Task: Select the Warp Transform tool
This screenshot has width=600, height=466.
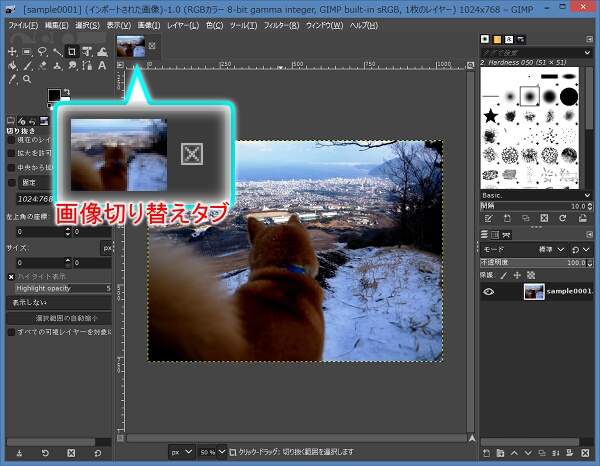Action: (x=102, y=51)
